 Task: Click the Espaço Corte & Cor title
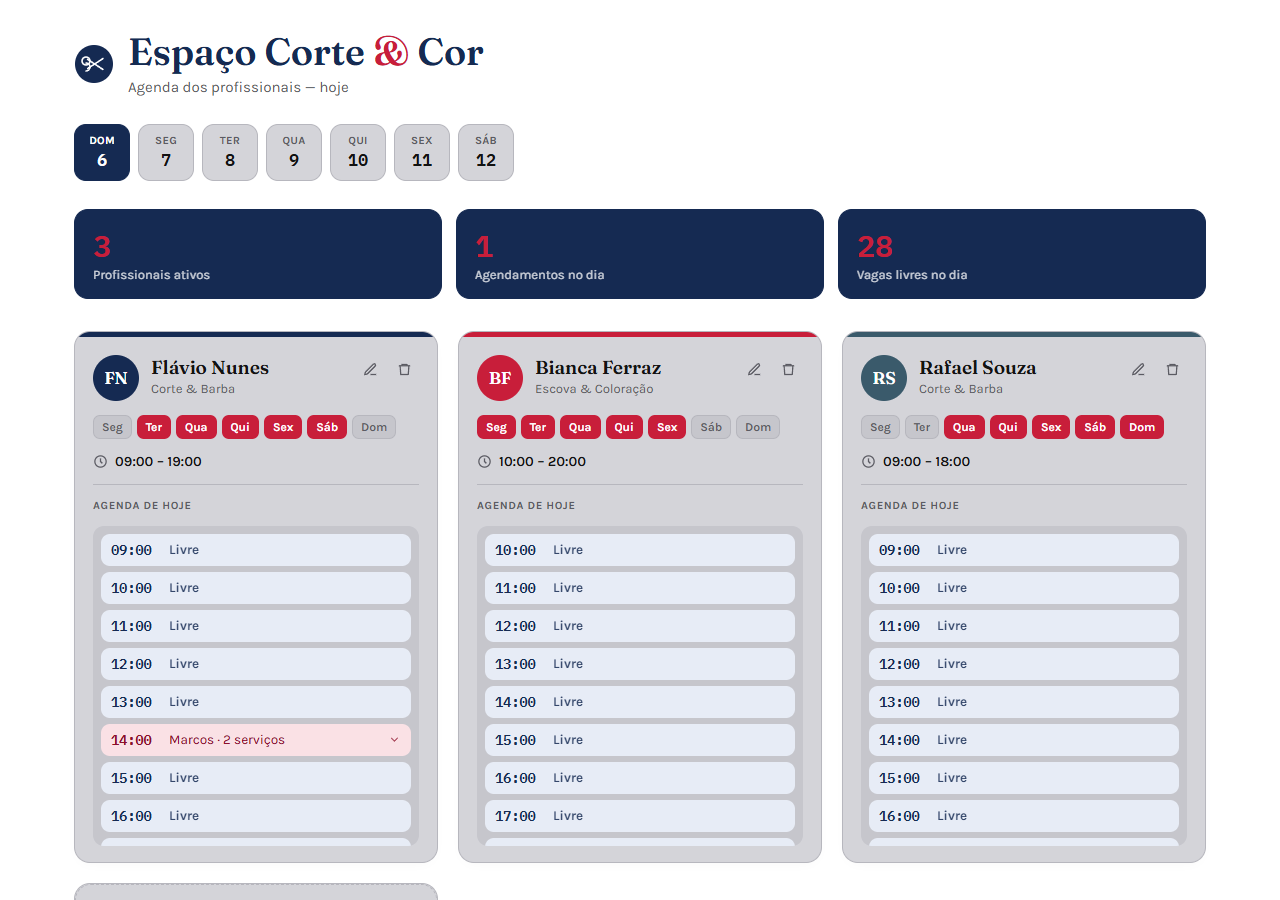pyautogui.click(x=306, y=53)
